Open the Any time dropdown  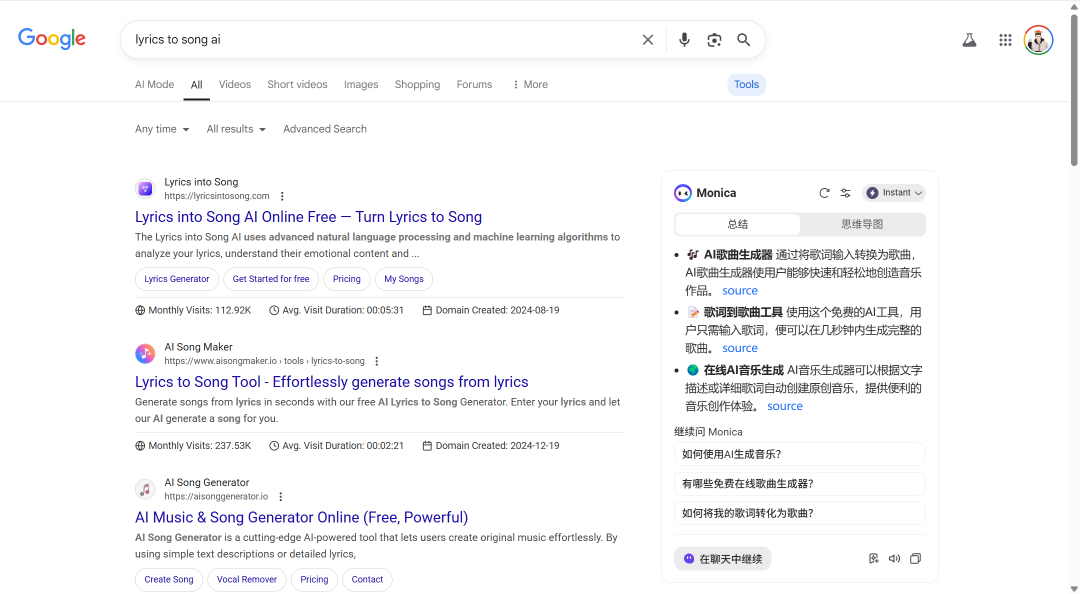click(162, 129)
